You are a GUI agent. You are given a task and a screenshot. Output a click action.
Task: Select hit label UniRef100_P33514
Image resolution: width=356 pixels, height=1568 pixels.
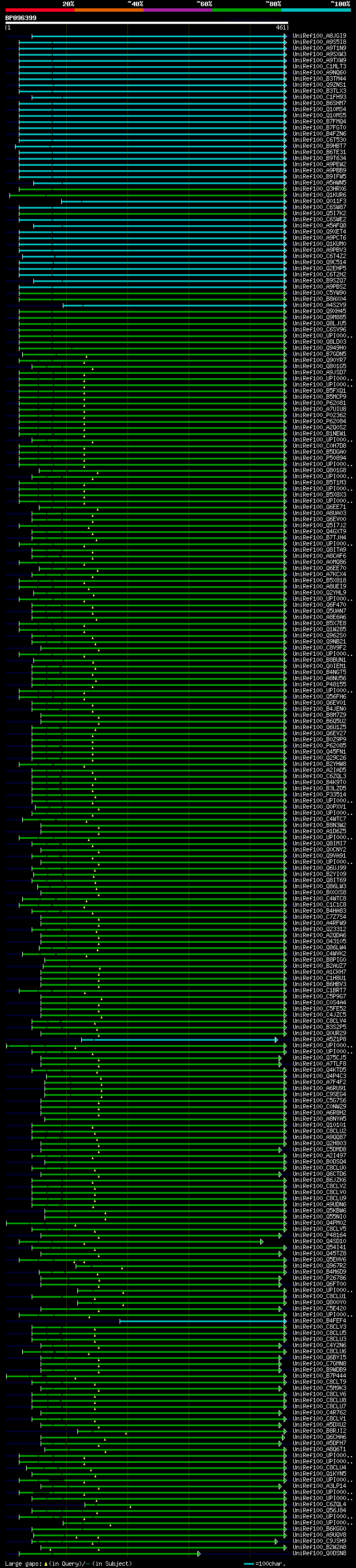(319, 795)
